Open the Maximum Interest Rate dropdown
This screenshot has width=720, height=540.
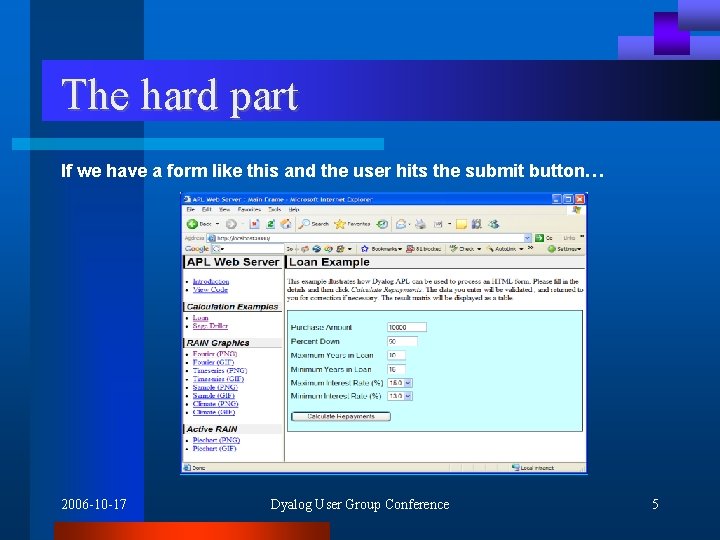408,382
